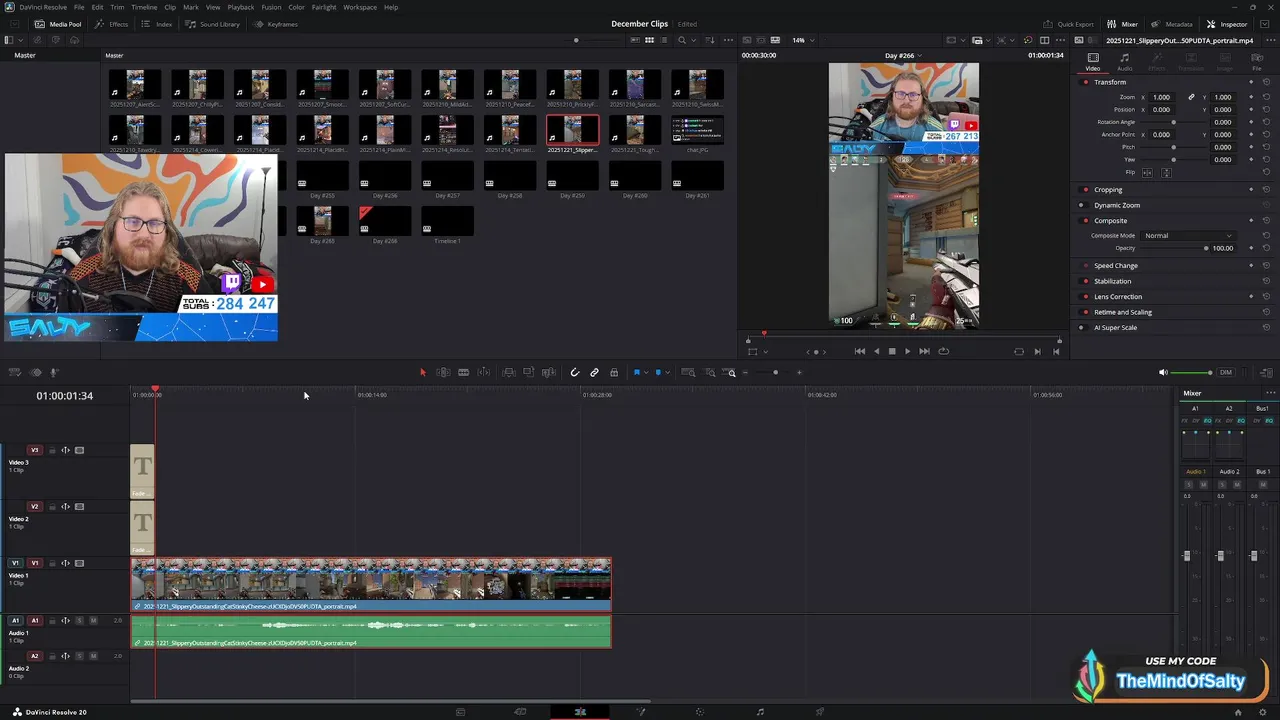Open the viewer zoom 14% dropdown
The height and width of the screenshot is (720, 1280).
pos(803,40)
